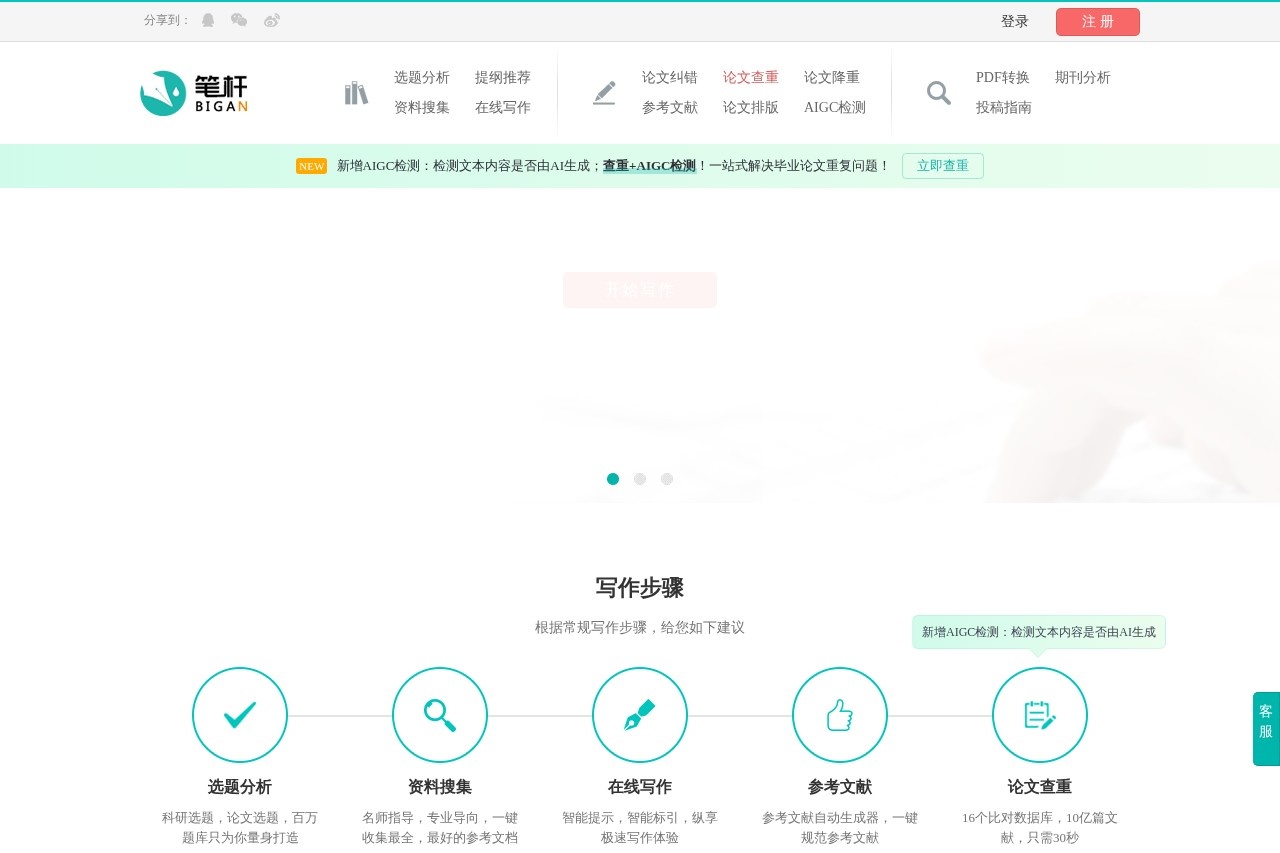Select the second carousel dot indicator
The height and width of the screenshot is (853, 1280).
(640, 479)
